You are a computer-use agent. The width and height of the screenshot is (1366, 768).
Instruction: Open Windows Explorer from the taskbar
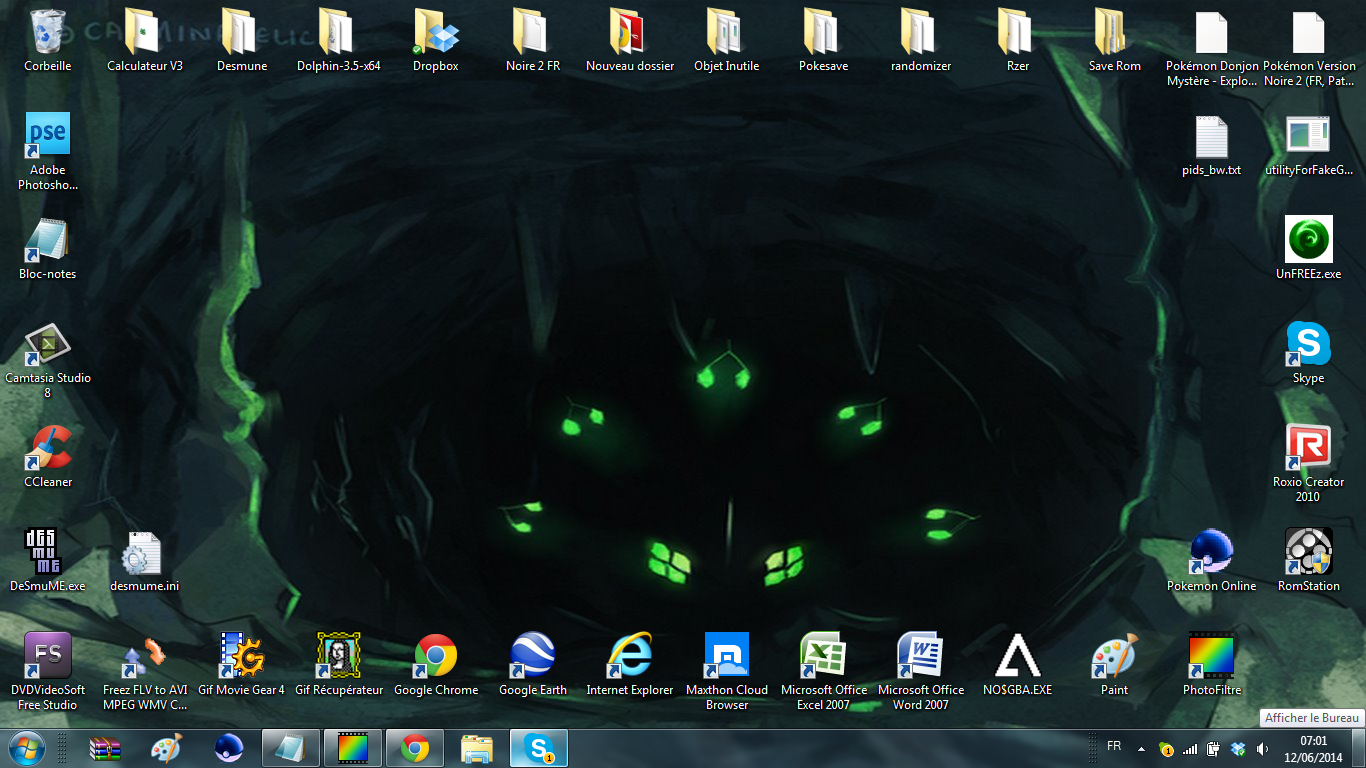pos(477,748)
